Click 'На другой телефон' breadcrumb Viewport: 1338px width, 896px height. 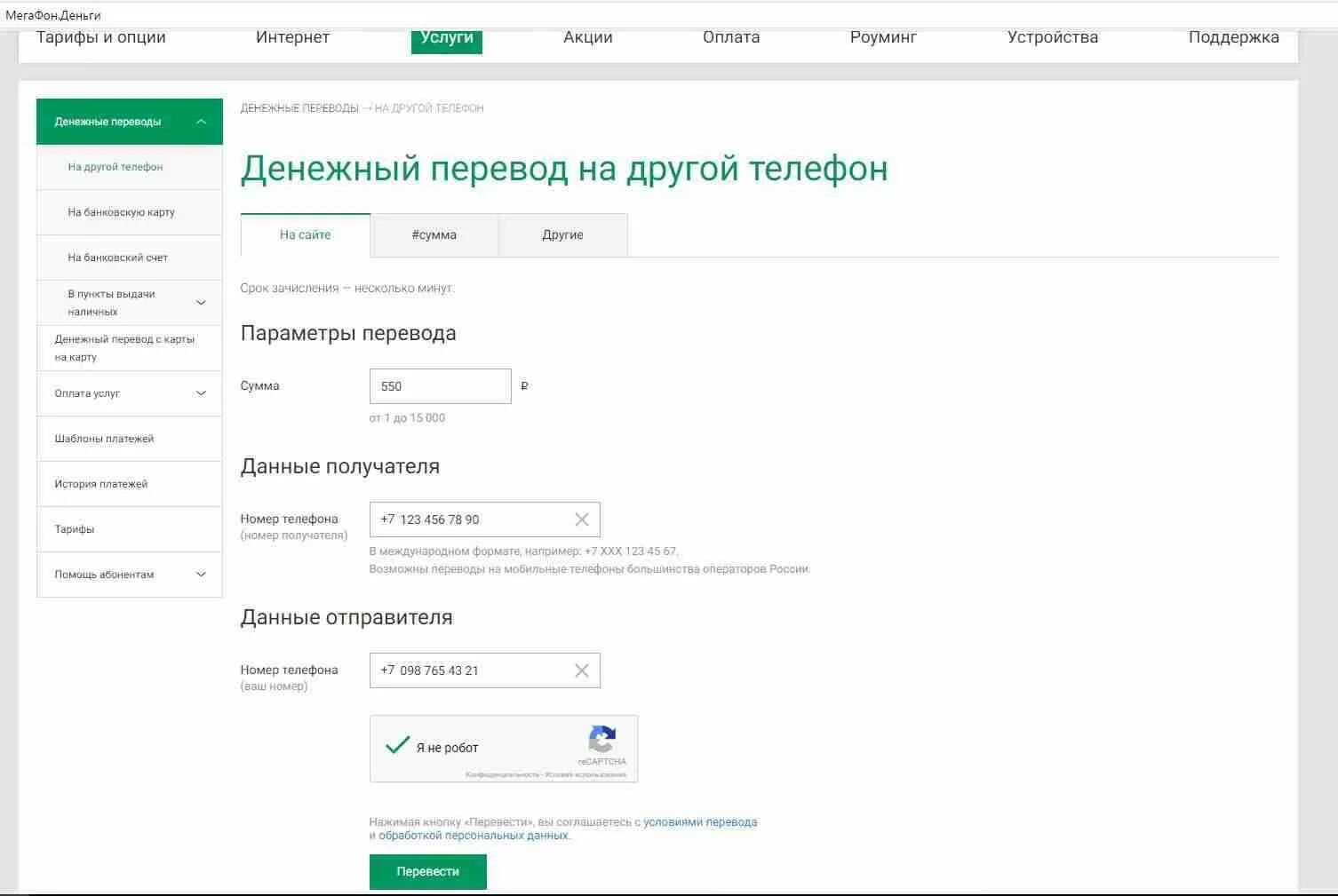[x=429, y=108]
